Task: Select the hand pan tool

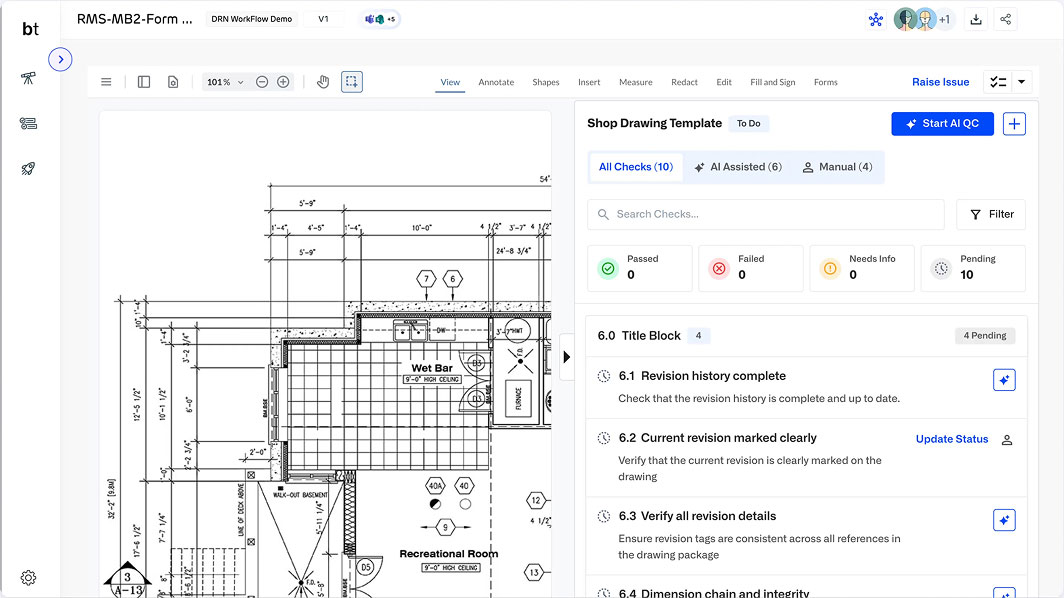Action: pyautogui.click(x=323, y=82)
